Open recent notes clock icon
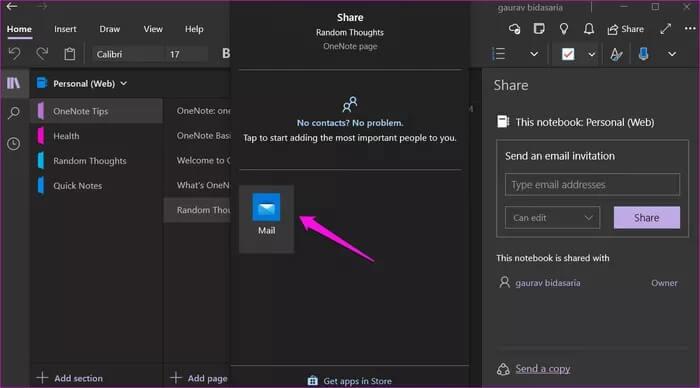Viewport: 700px width, 388px height. pos(13,144)
